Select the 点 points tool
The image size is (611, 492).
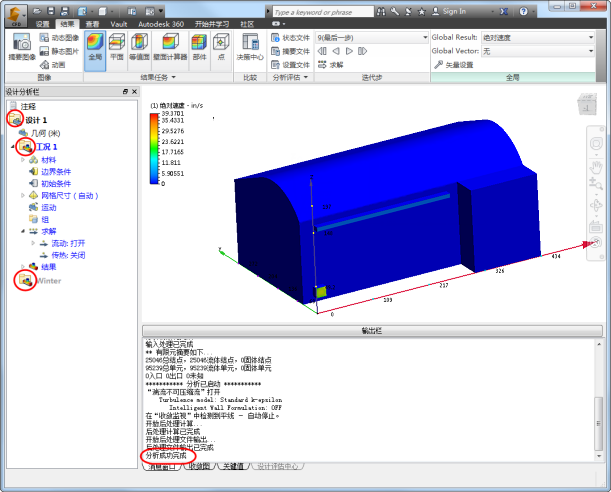221,48
